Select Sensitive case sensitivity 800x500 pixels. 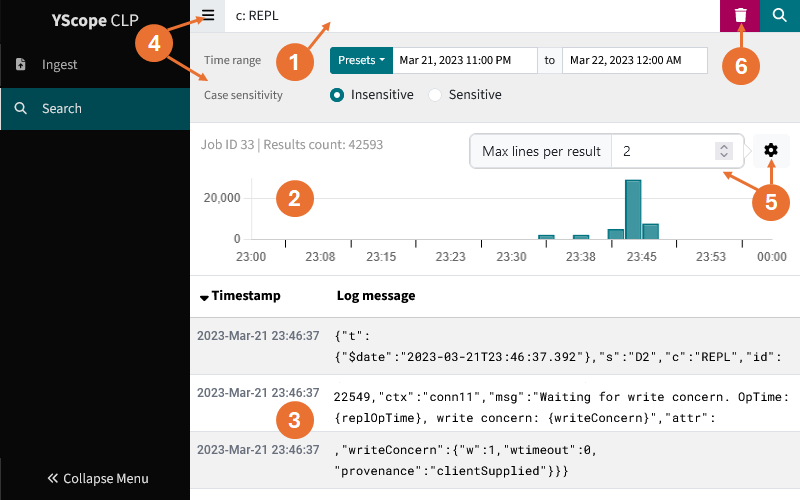coord(435,95)
